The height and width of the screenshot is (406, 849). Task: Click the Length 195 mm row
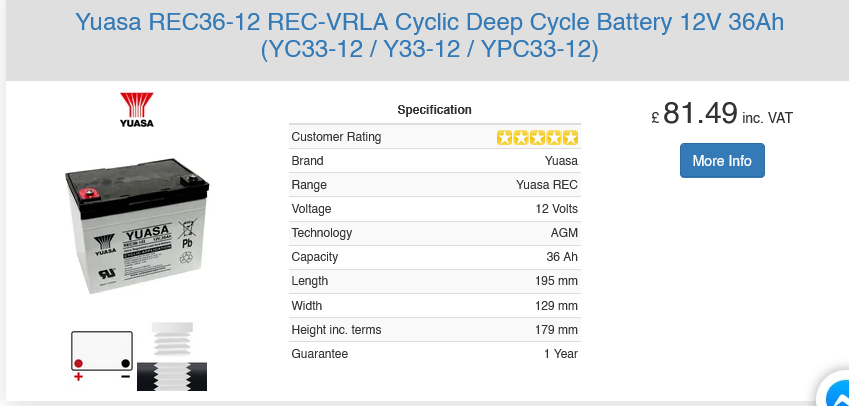pos(434,281)
